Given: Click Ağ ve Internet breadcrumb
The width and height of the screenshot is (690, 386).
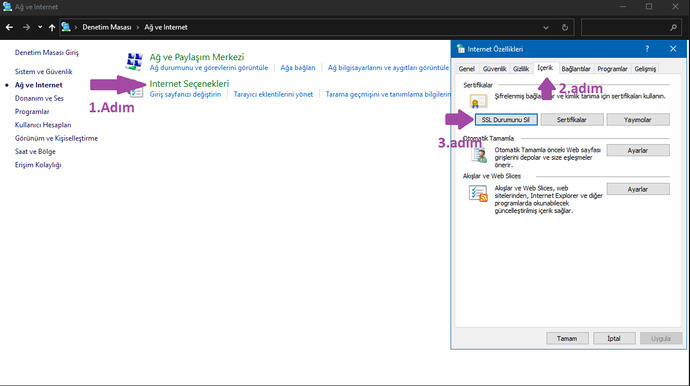Looking at the screenshot, I should point(166,27).
